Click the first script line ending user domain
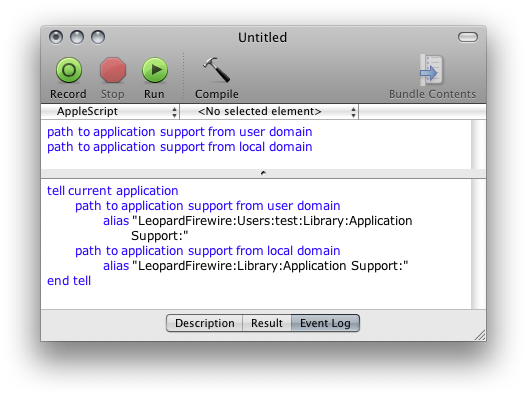 179,132
